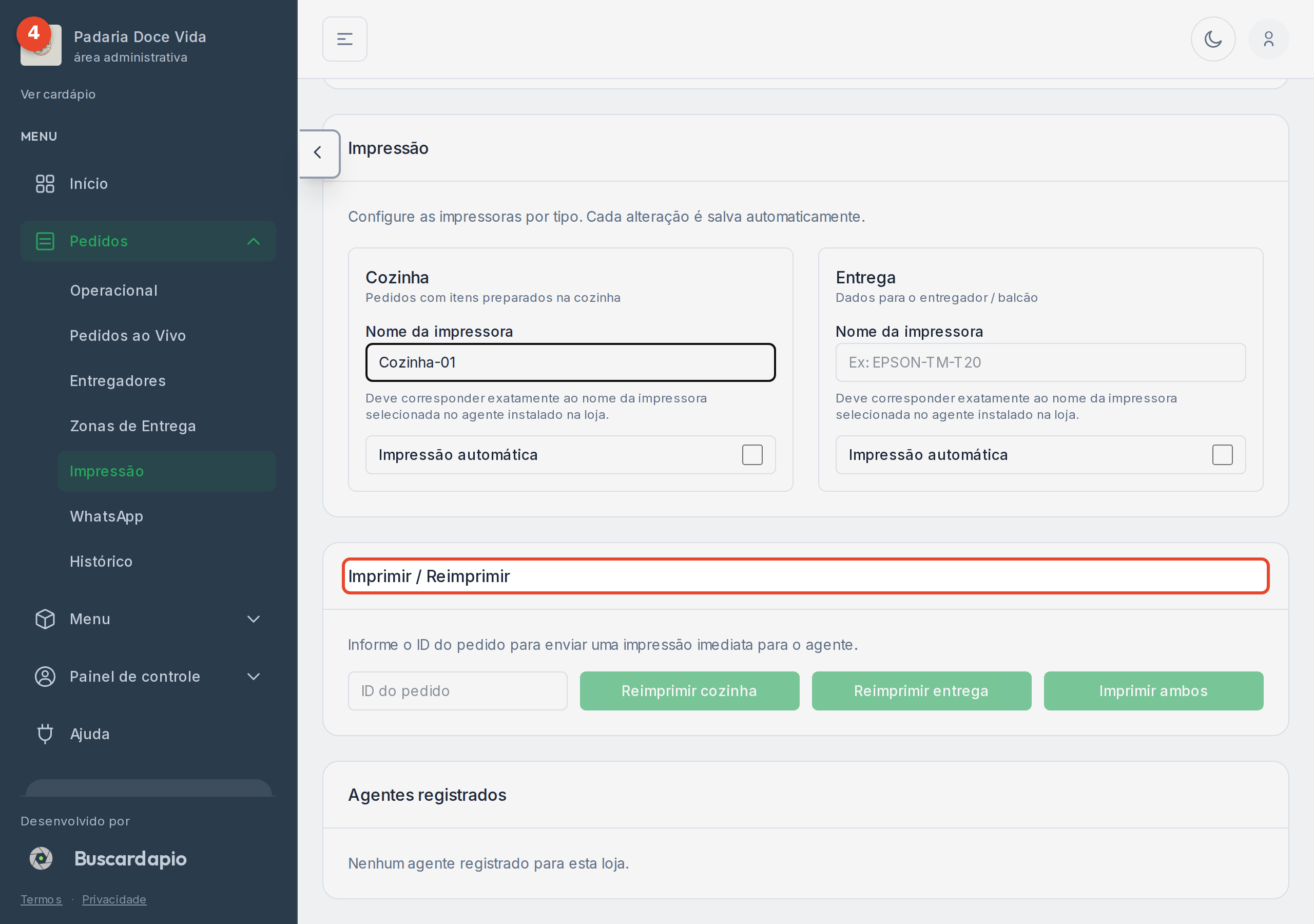Open the Termos link

click(41, 899)
